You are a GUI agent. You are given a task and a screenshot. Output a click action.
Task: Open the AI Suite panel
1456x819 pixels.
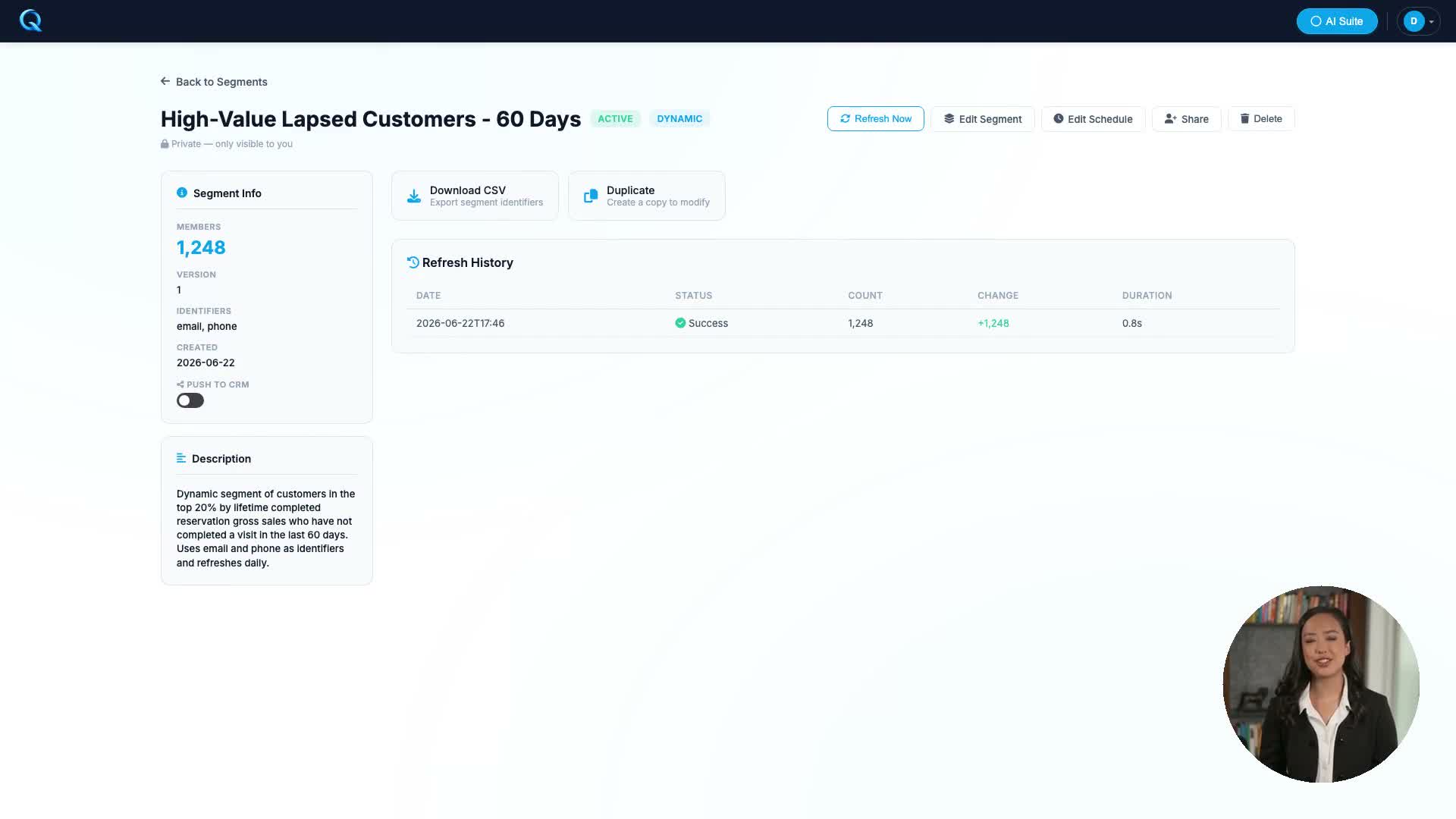point(1336,21)
